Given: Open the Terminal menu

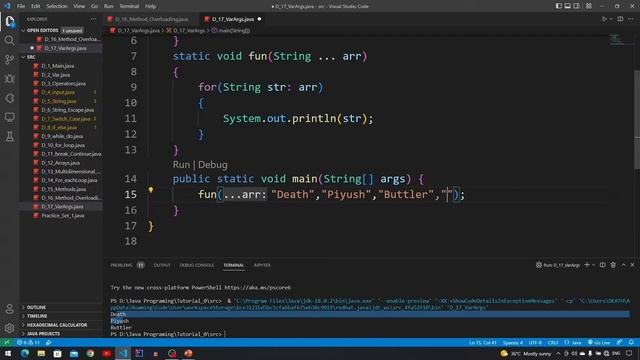Looking at the screenshot, I should 129,6.
